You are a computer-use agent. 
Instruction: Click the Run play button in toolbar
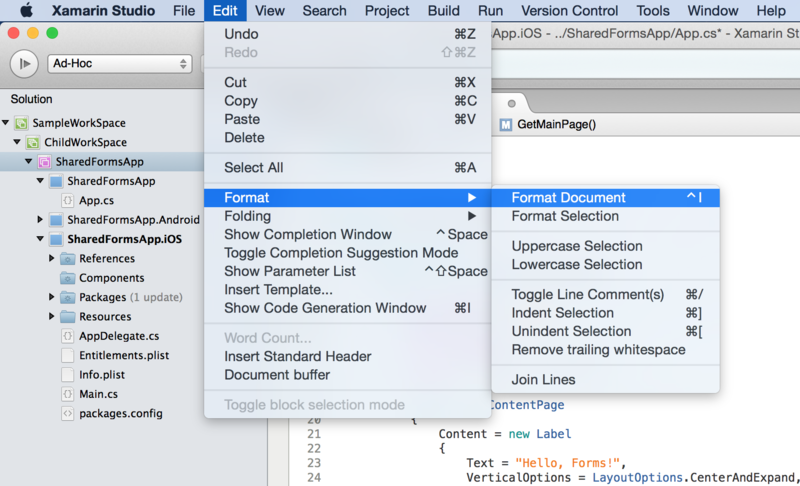click(23, 64)
